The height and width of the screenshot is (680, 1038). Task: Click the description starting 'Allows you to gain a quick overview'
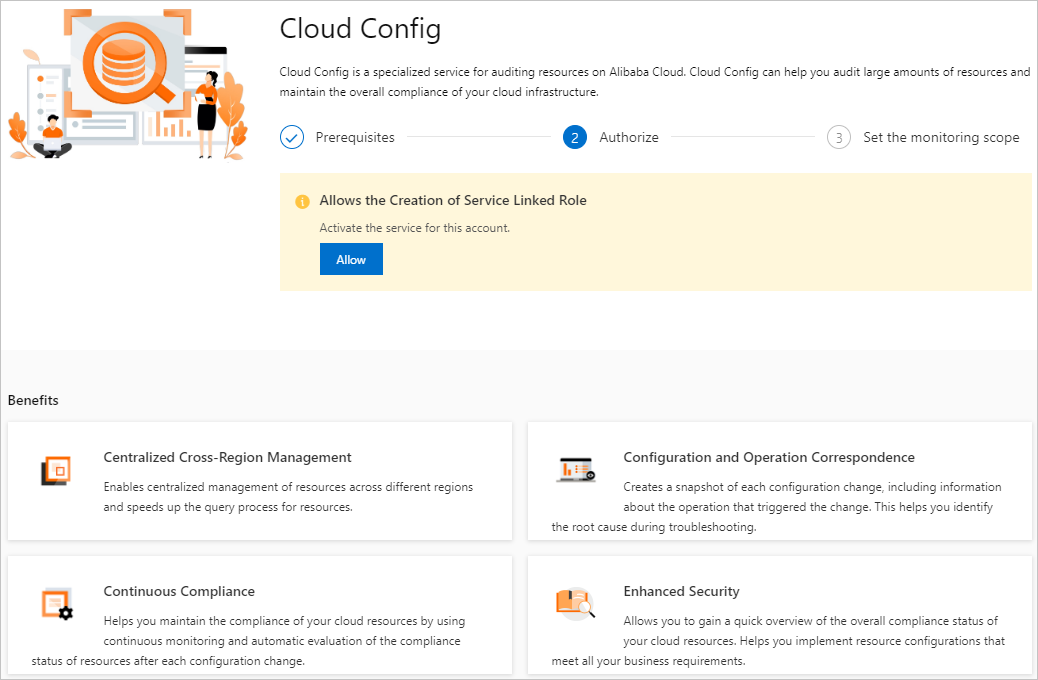pyautogui.click(x=778, y=640)
